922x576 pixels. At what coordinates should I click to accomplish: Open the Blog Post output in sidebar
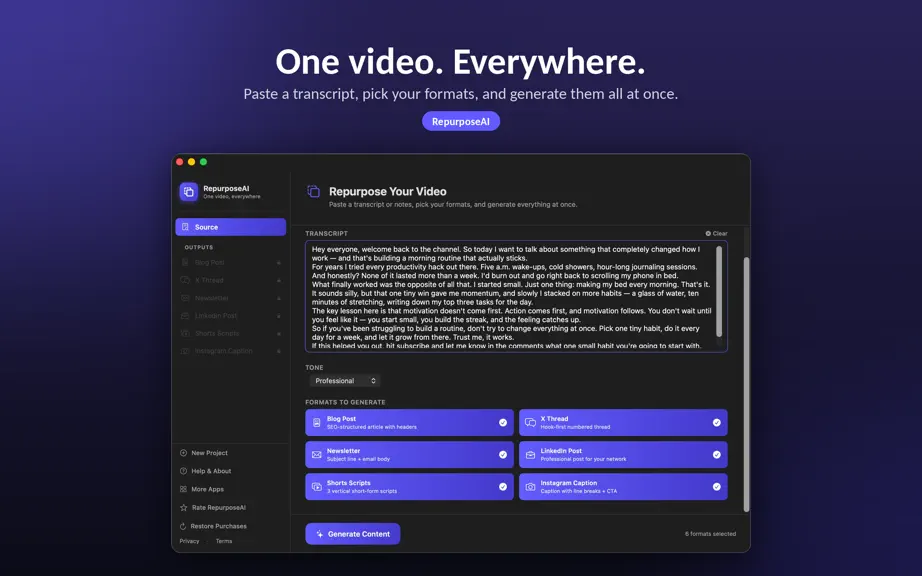tap(230, 263)
